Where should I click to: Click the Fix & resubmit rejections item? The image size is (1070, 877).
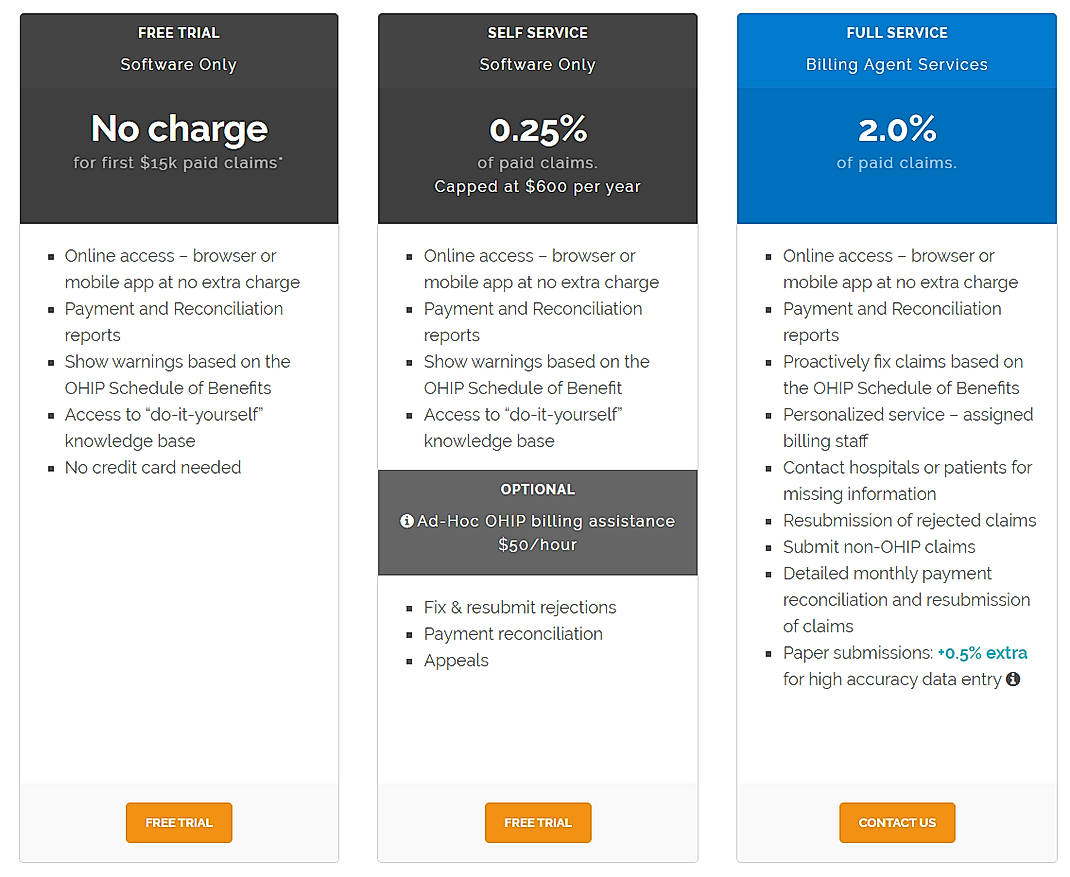click(x=520, y=607)
